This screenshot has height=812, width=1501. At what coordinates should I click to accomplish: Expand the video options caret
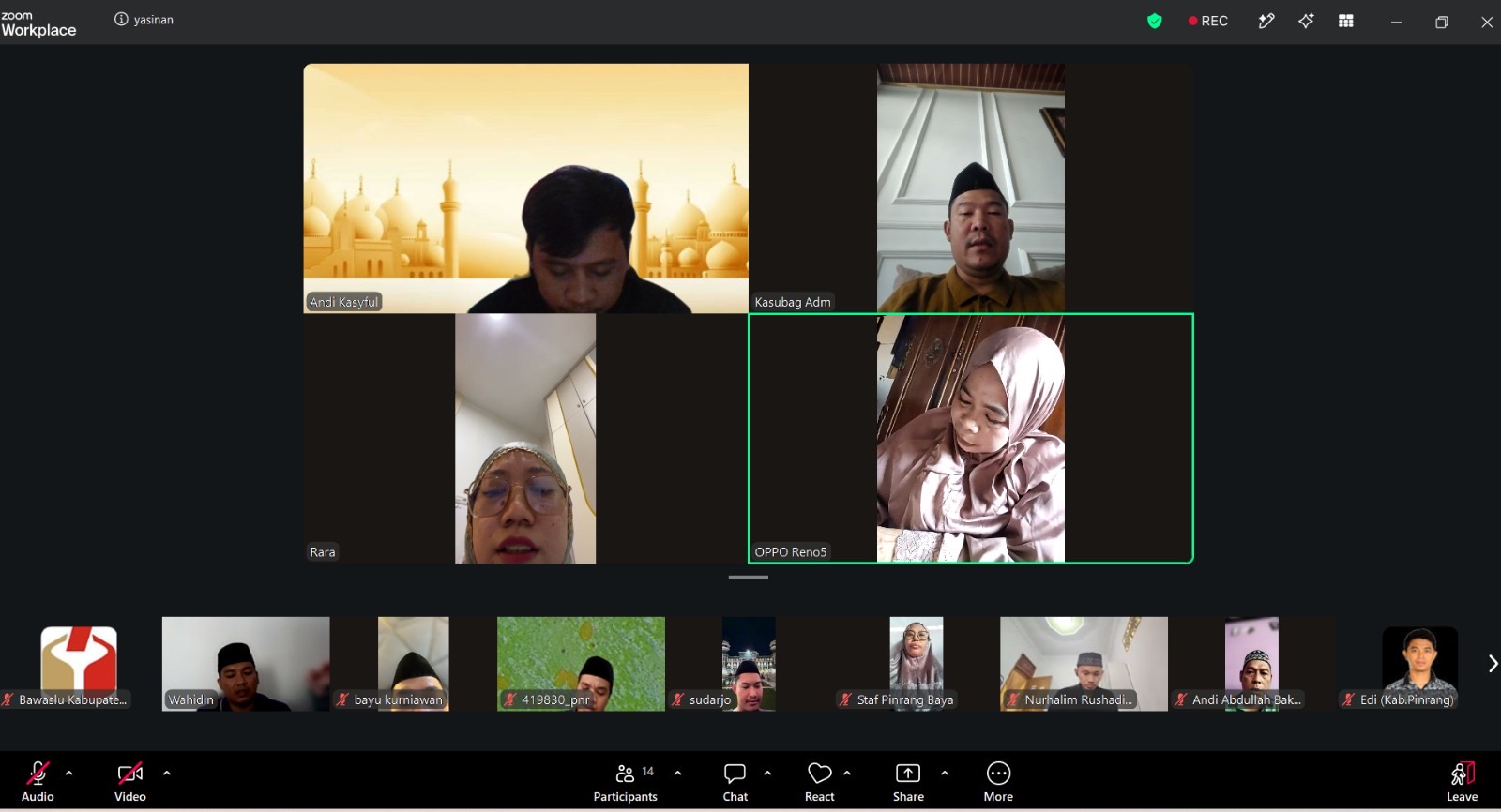point(167,774)
